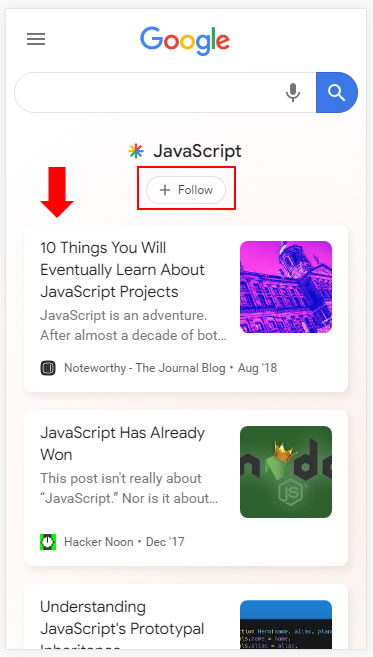
Task: Click the plus icon in Follow button
Action: click(x=165, y=190)
